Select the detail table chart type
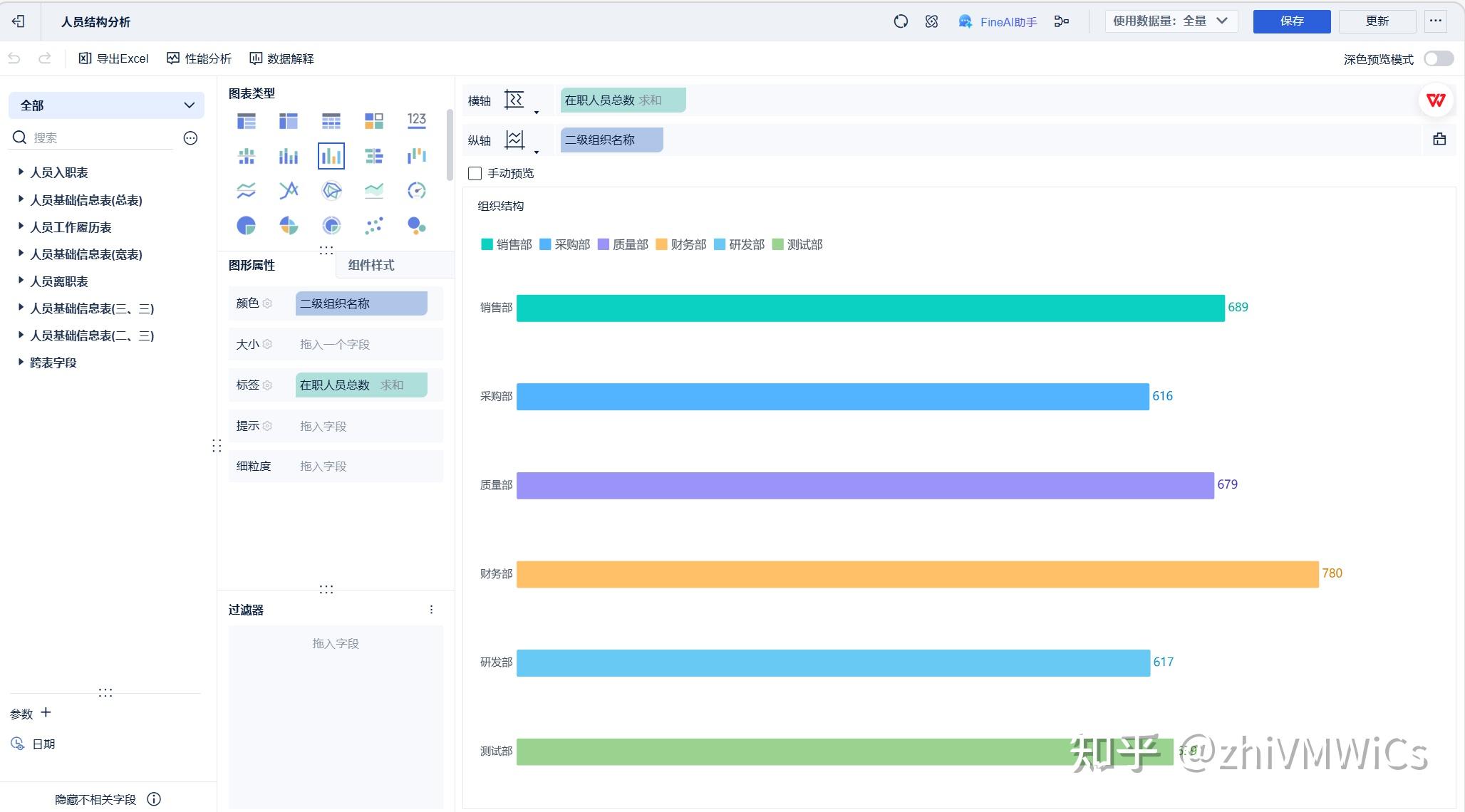The width and height of the screenshot is (1465, 812). click(331, 121)
